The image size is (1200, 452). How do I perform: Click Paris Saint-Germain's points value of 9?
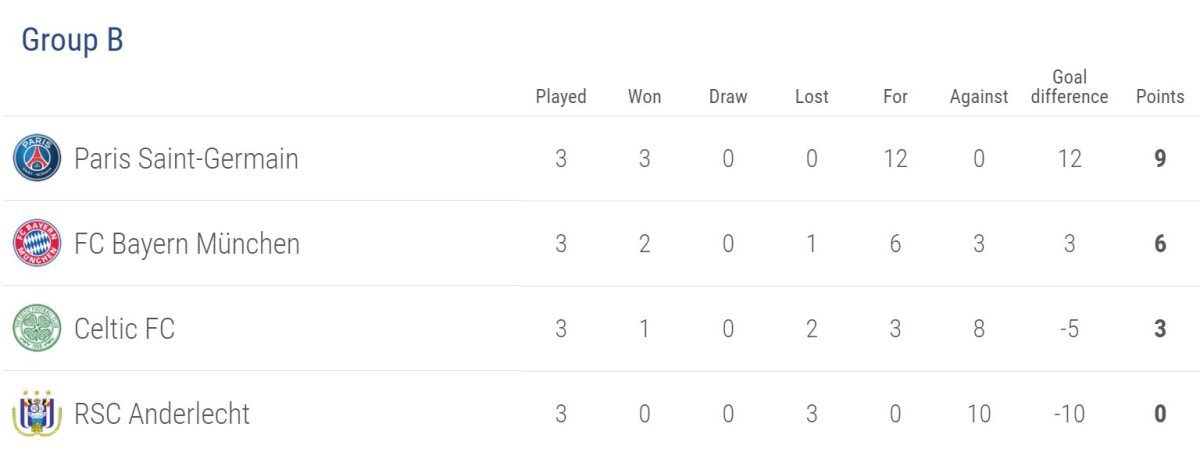1160,159
